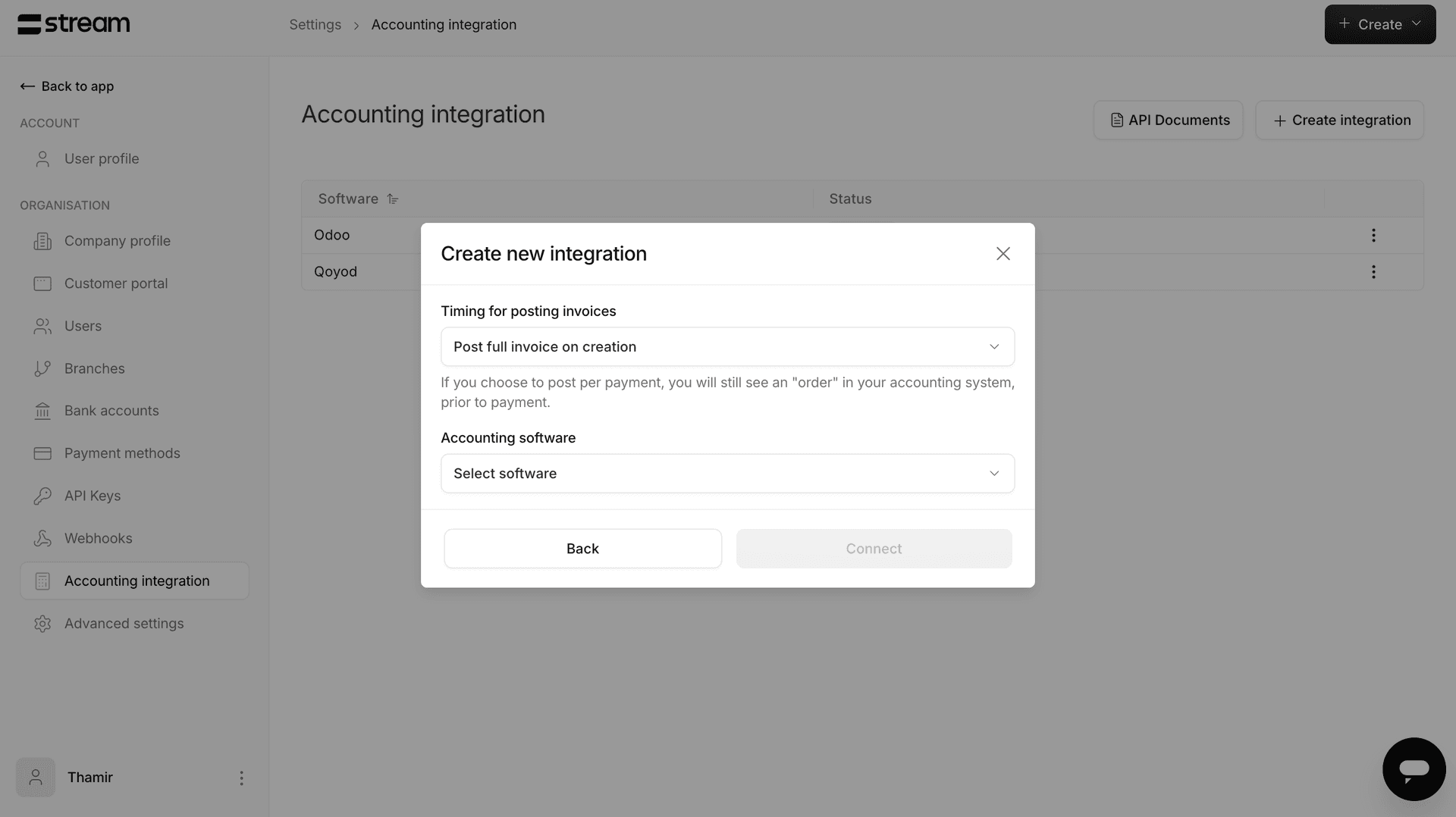Image resolution: width=1456 pixels, height=817 pixels.
Task: Click Thamir's avatar icon
Action: [x=36, y=778]
